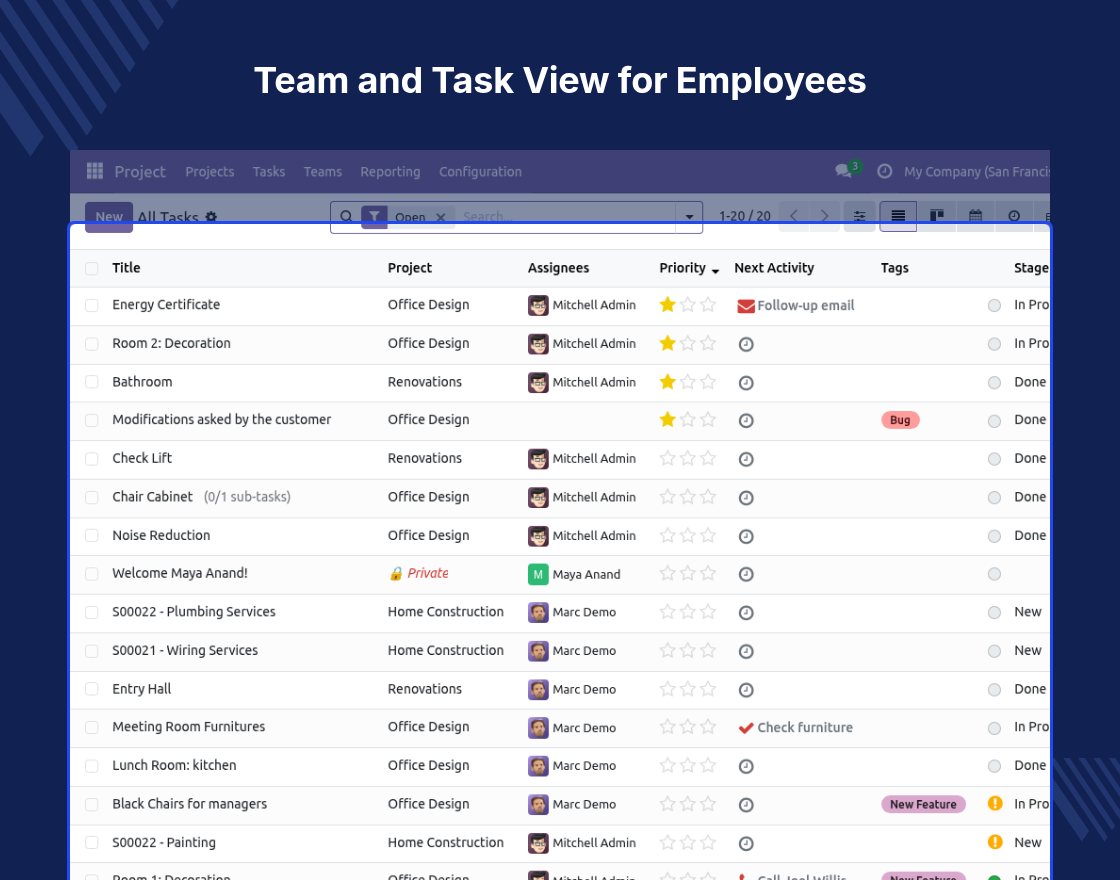Schedule activity clock on Welcome Maya Anand! row
This screenshot has height=880, width=1120.
point(746,574)
